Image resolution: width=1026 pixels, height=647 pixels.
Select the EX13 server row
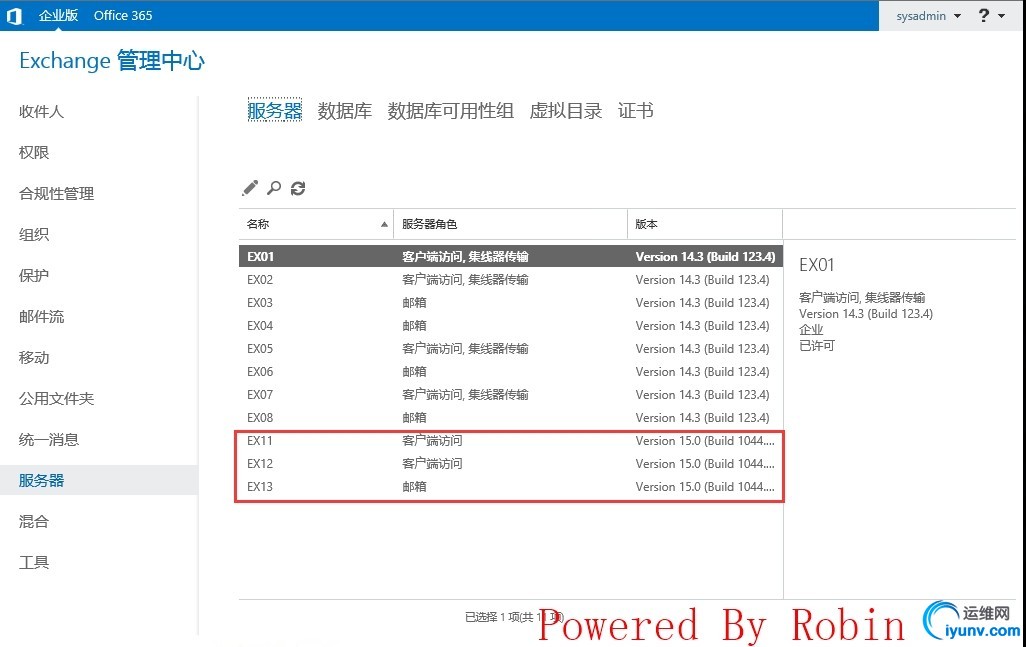pyautogui.click(x=510, y=487)
